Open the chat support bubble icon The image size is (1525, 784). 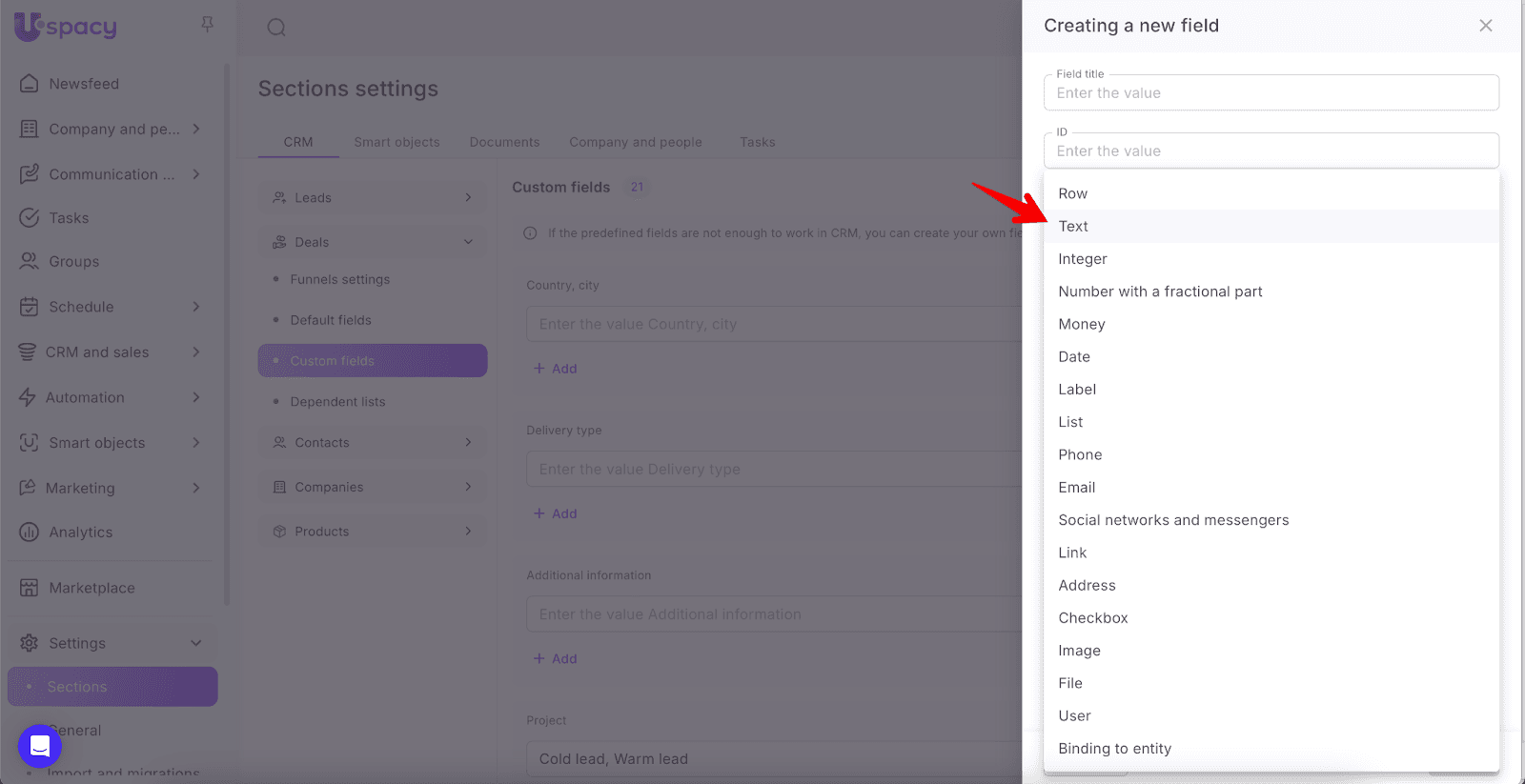click(40, 746)
